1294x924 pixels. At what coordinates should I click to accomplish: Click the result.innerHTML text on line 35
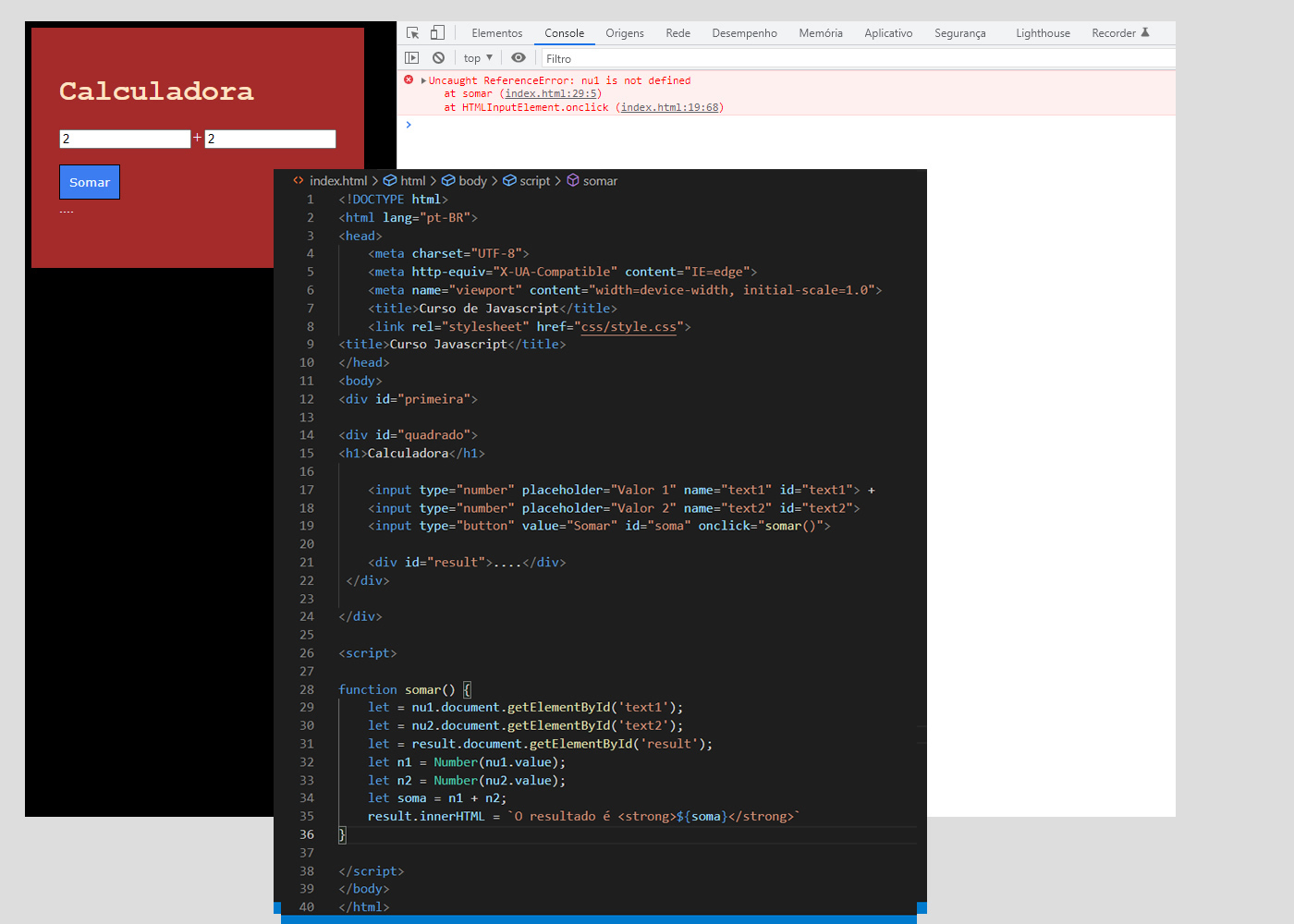point(426,816)
